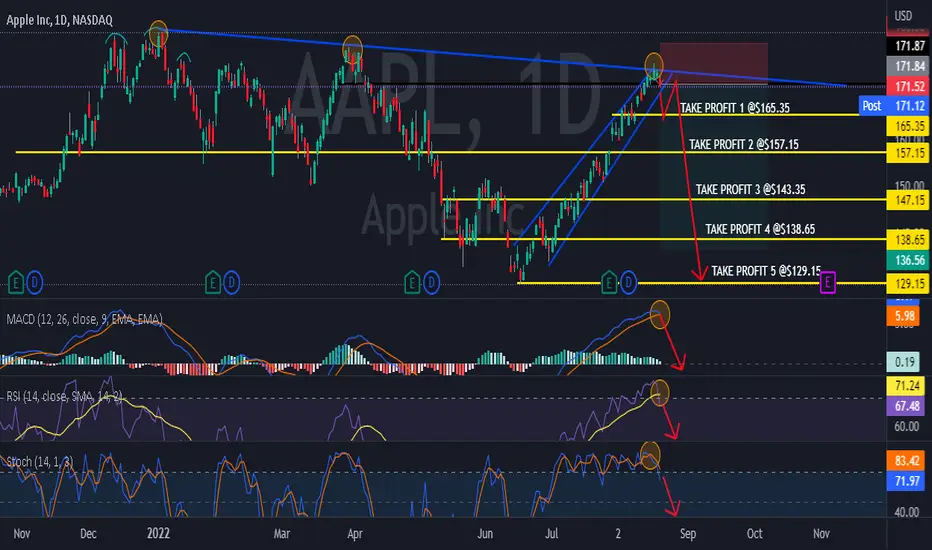Screen dimensions: 932x550
Task: Select the TAKE PROFIT 4 @$138.65 label
Action: click(x=760, y=230)
